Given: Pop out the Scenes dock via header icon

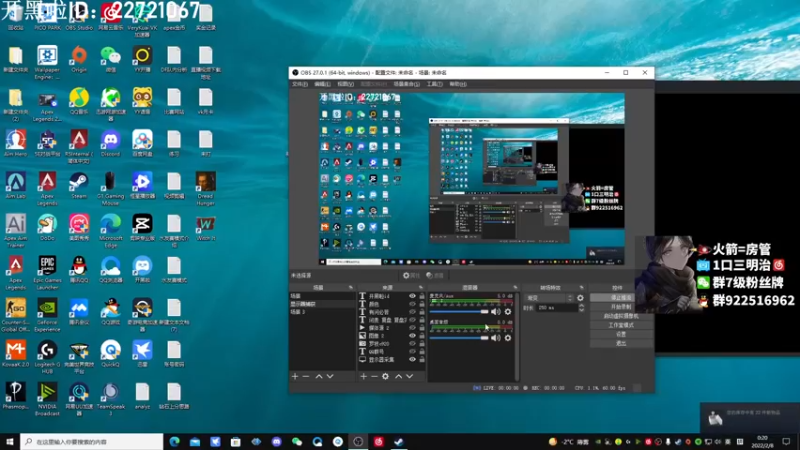Looking at the screenshot, I should click(351, 288).
